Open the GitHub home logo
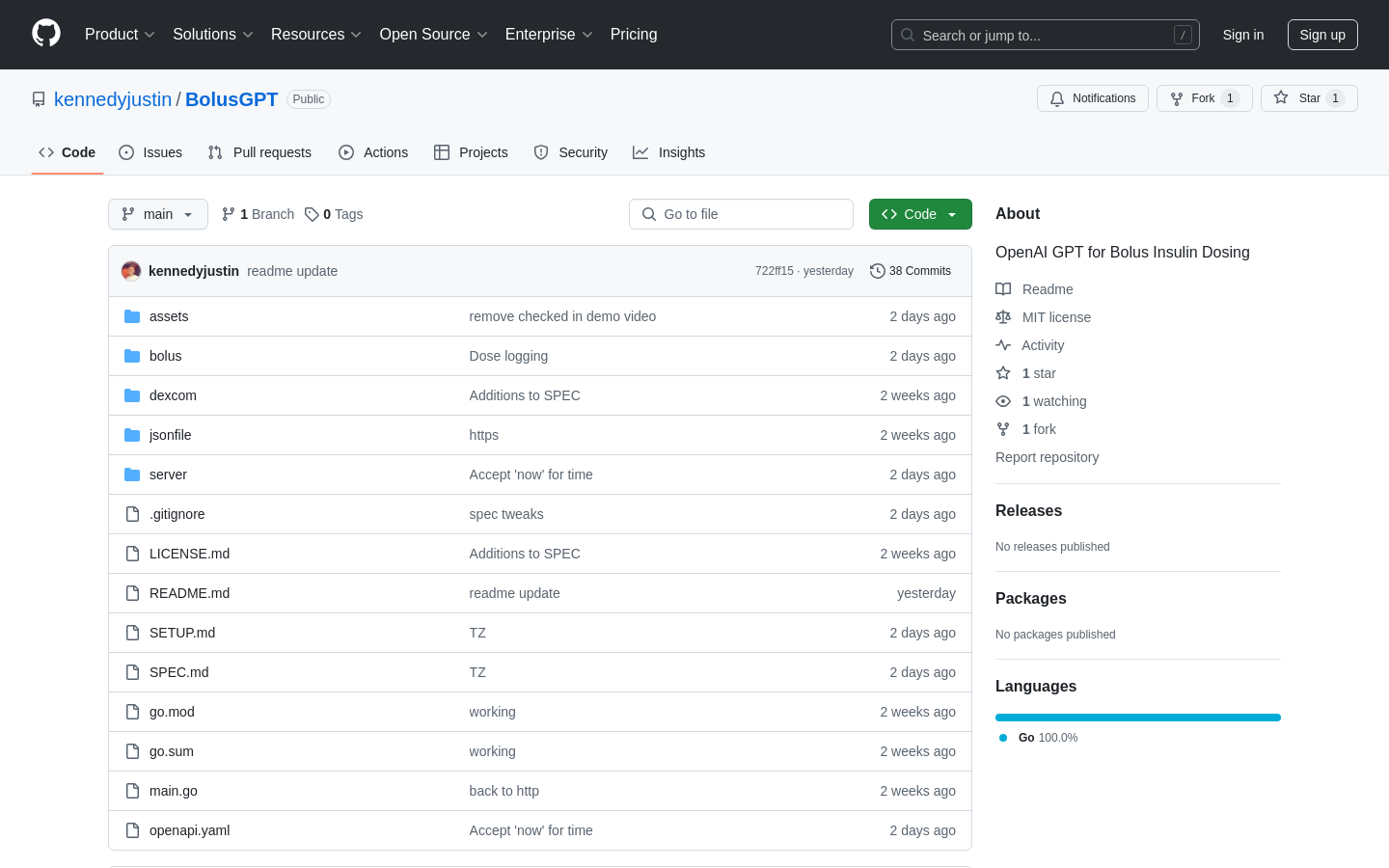The image size is (1389, 868). click(x=46, y=34)
